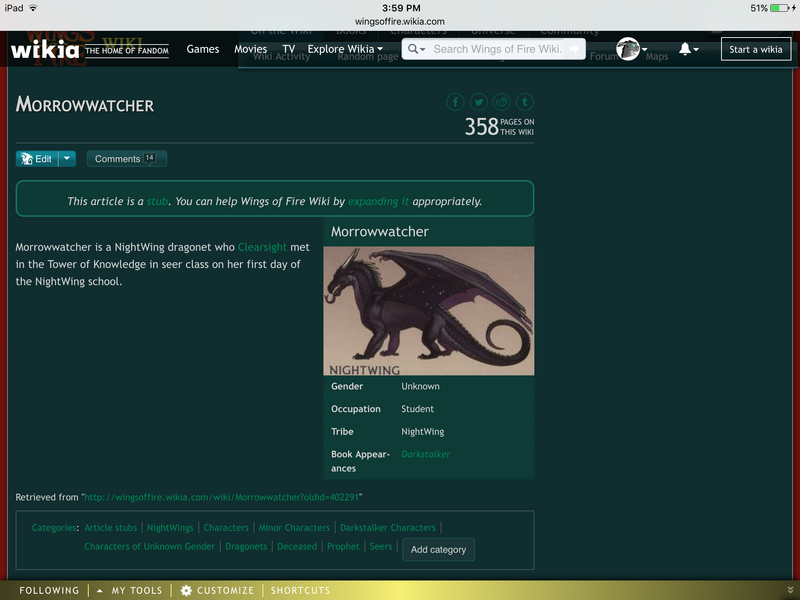Click the user avatar icon
Viewport: 800px width, 600px height.
(x=628, y=49)
